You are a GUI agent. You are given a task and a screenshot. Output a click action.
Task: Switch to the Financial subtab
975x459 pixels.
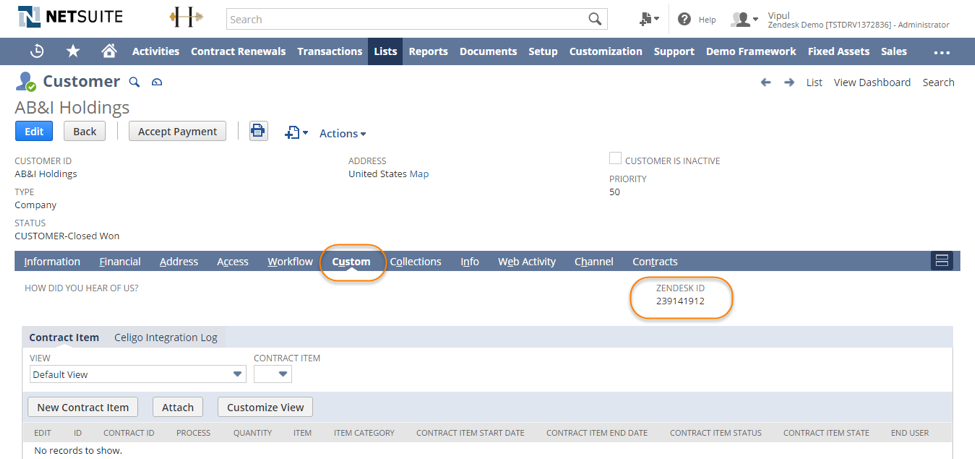(x=120, y=261)
